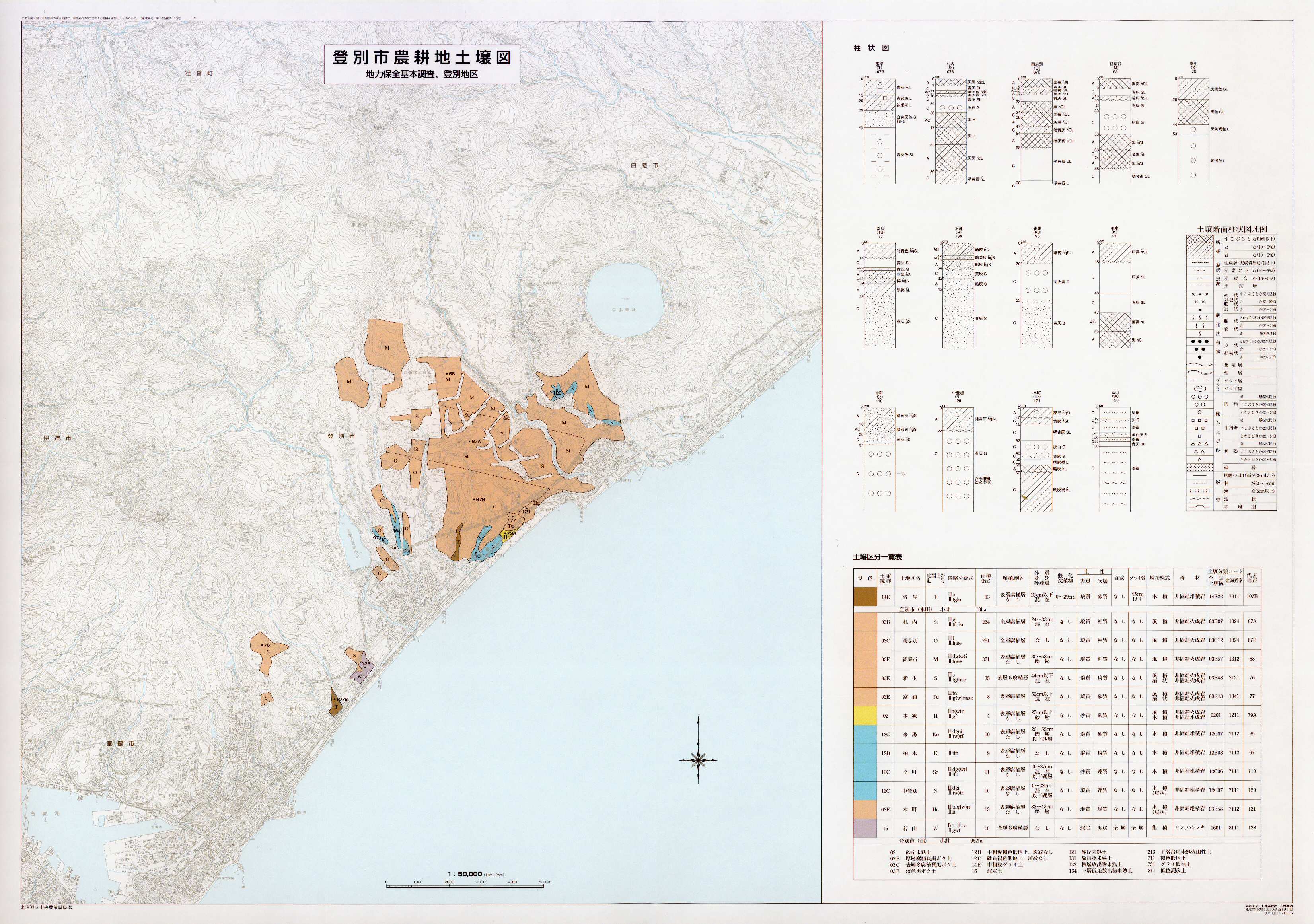Image resolution: width=1314 pixels, height=924 pixels.
Task: Select the brown 14E legend color swatch
Action: point(865,597)
